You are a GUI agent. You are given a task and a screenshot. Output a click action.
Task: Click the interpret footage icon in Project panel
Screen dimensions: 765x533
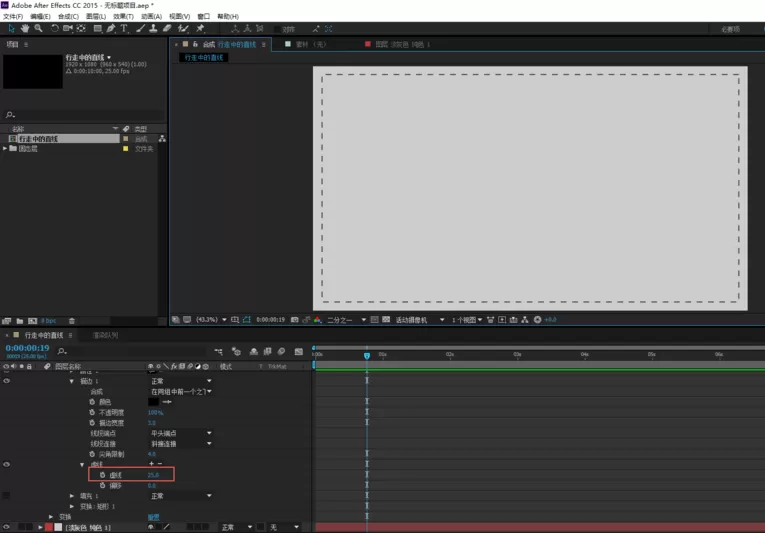(7, 321)
